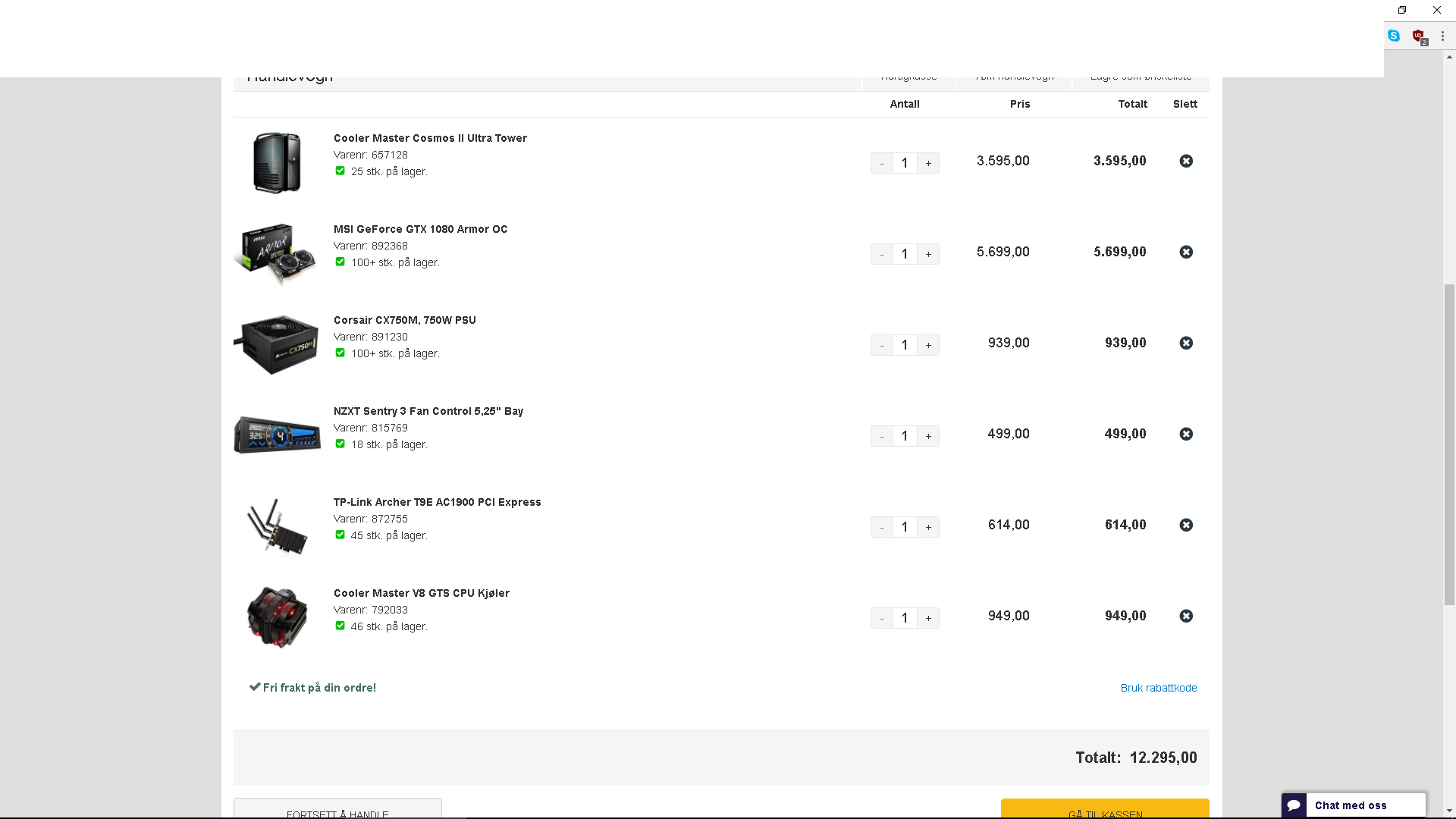Remove Cooler Master Cosmos II Ultra Tower from cart
This screenshot has height=819, width=1456.
pos(1186,161)
